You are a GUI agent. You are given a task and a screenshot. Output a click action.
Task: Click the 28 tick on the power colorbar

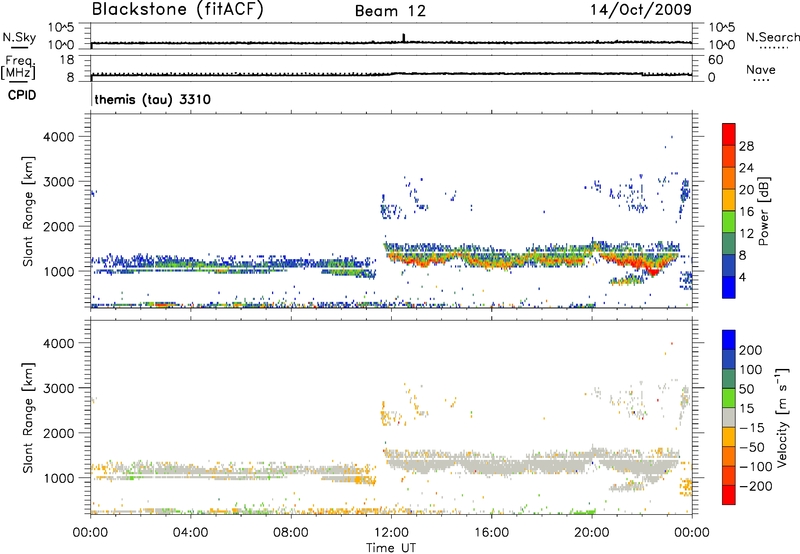(746, 146)
